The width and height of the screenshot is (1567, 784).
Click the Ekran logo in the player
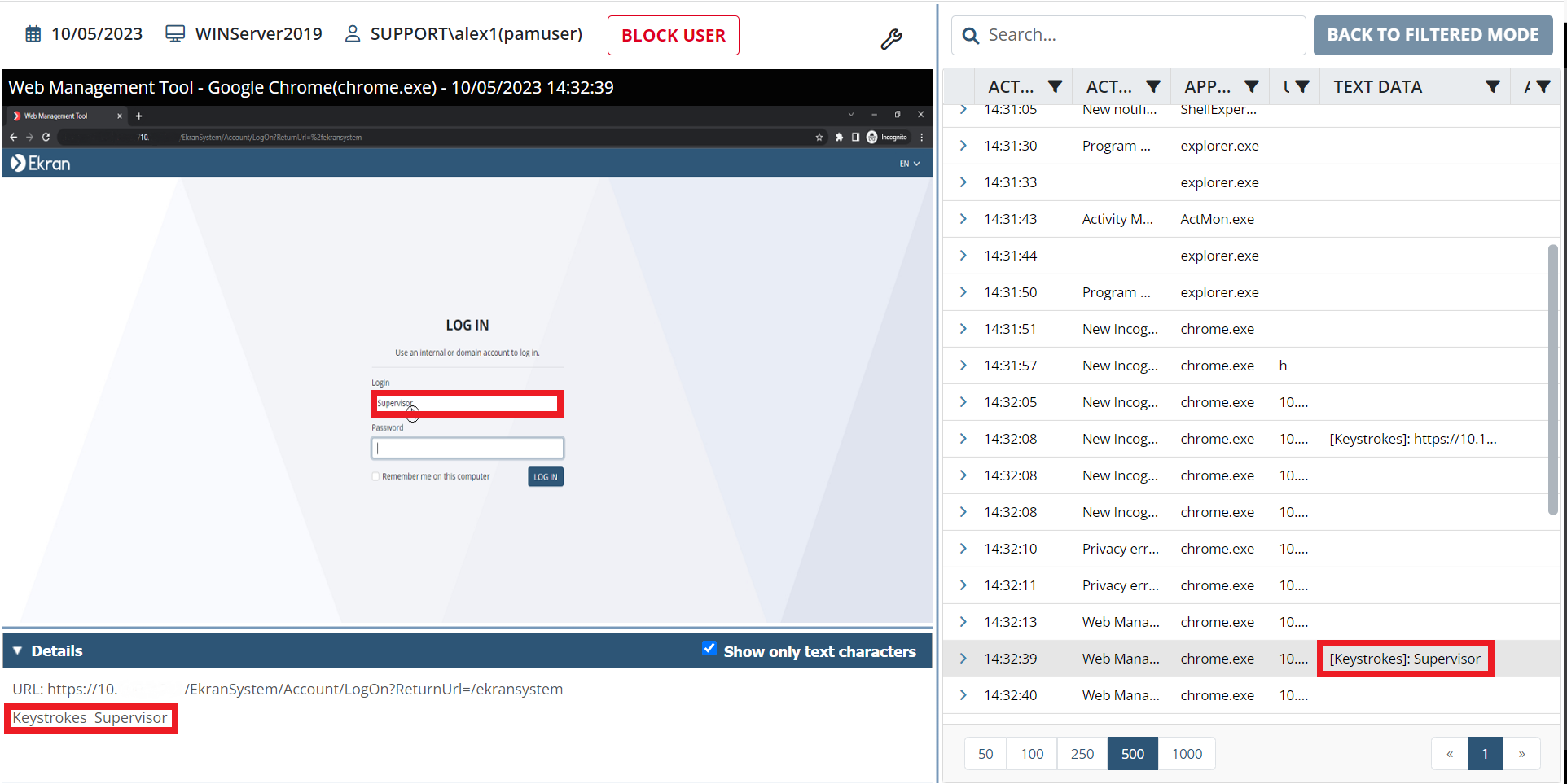41,164
